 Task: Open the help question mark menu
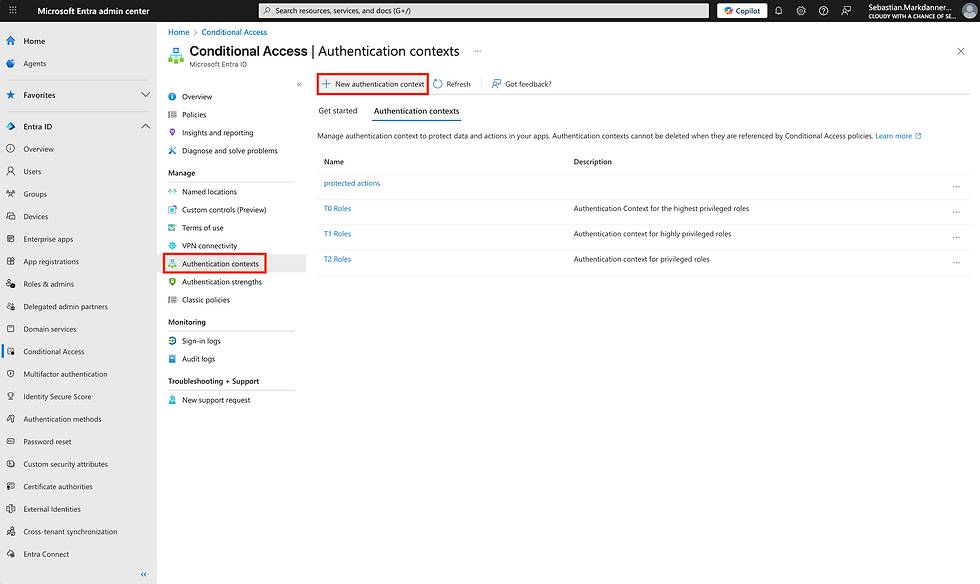(x=823, y=11)
